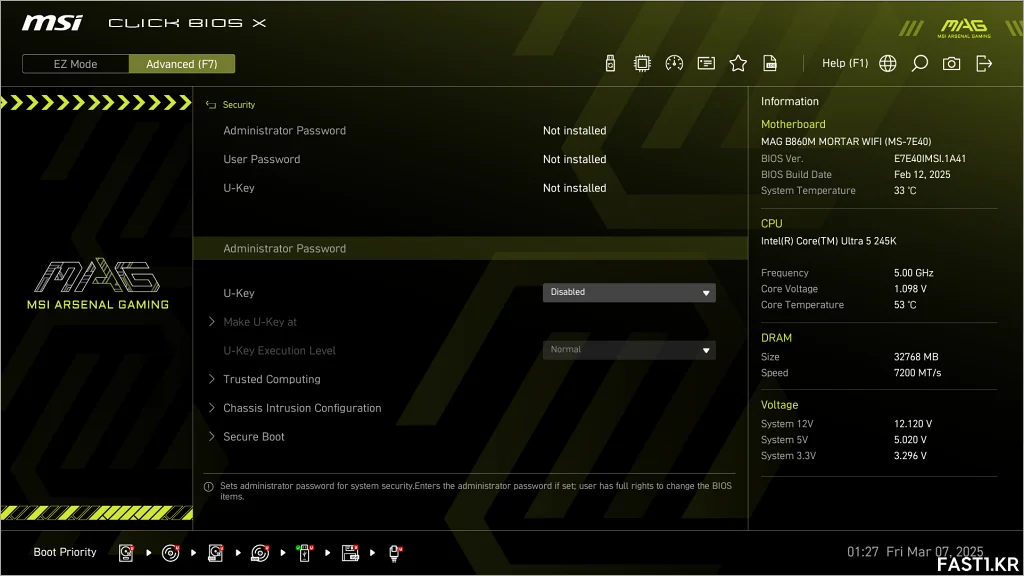Take a screenshot with the camera icon
The image size is (1024, 576).
[x=952, y=63]
